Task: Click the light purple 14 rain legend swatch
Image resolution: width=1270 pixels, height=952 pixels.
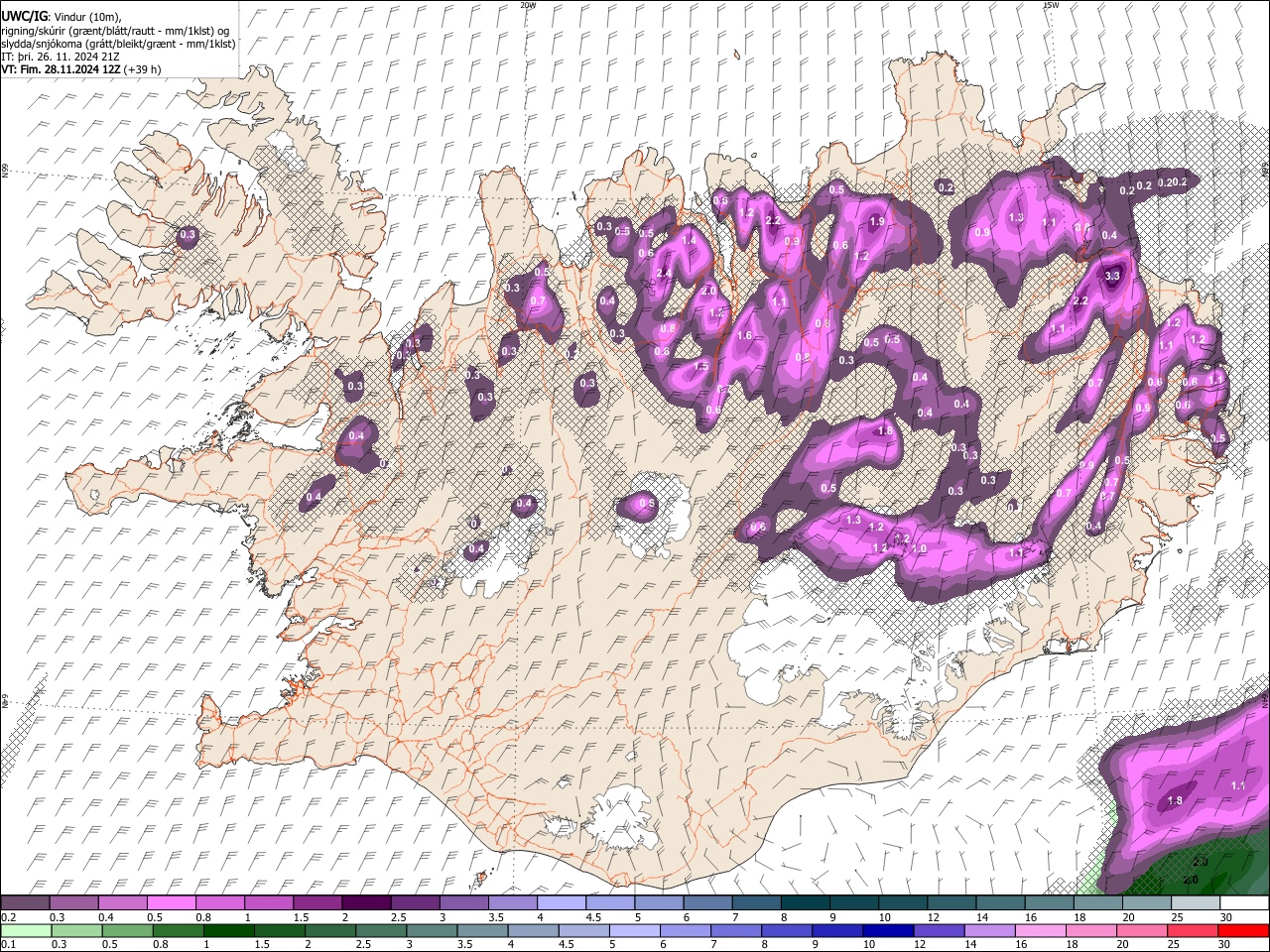Action: 990,930
